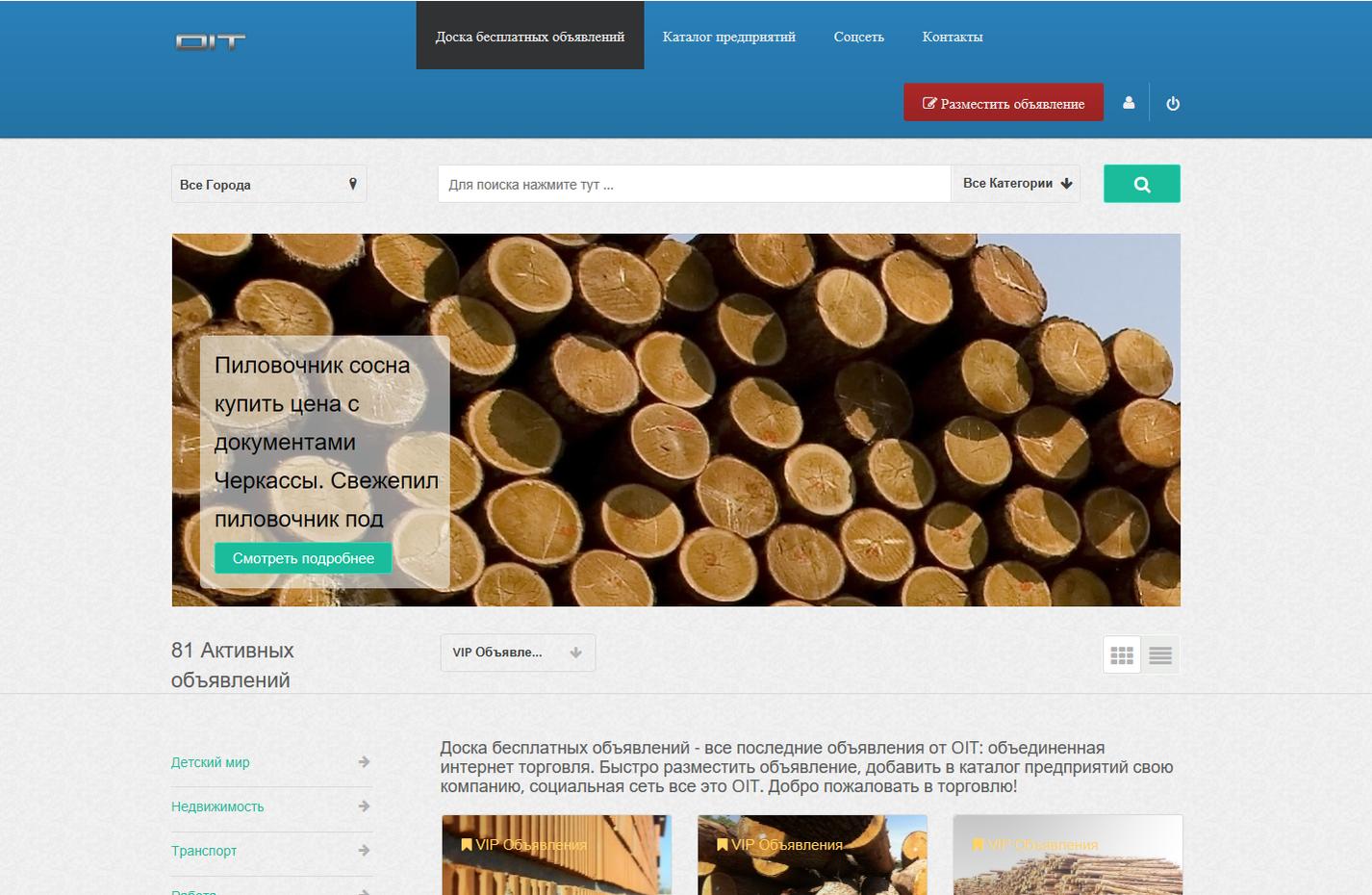The width and height of the screenshot is (1372, 895).
Task: Select the Контакты menu item
Action: (x=953, y=37)
